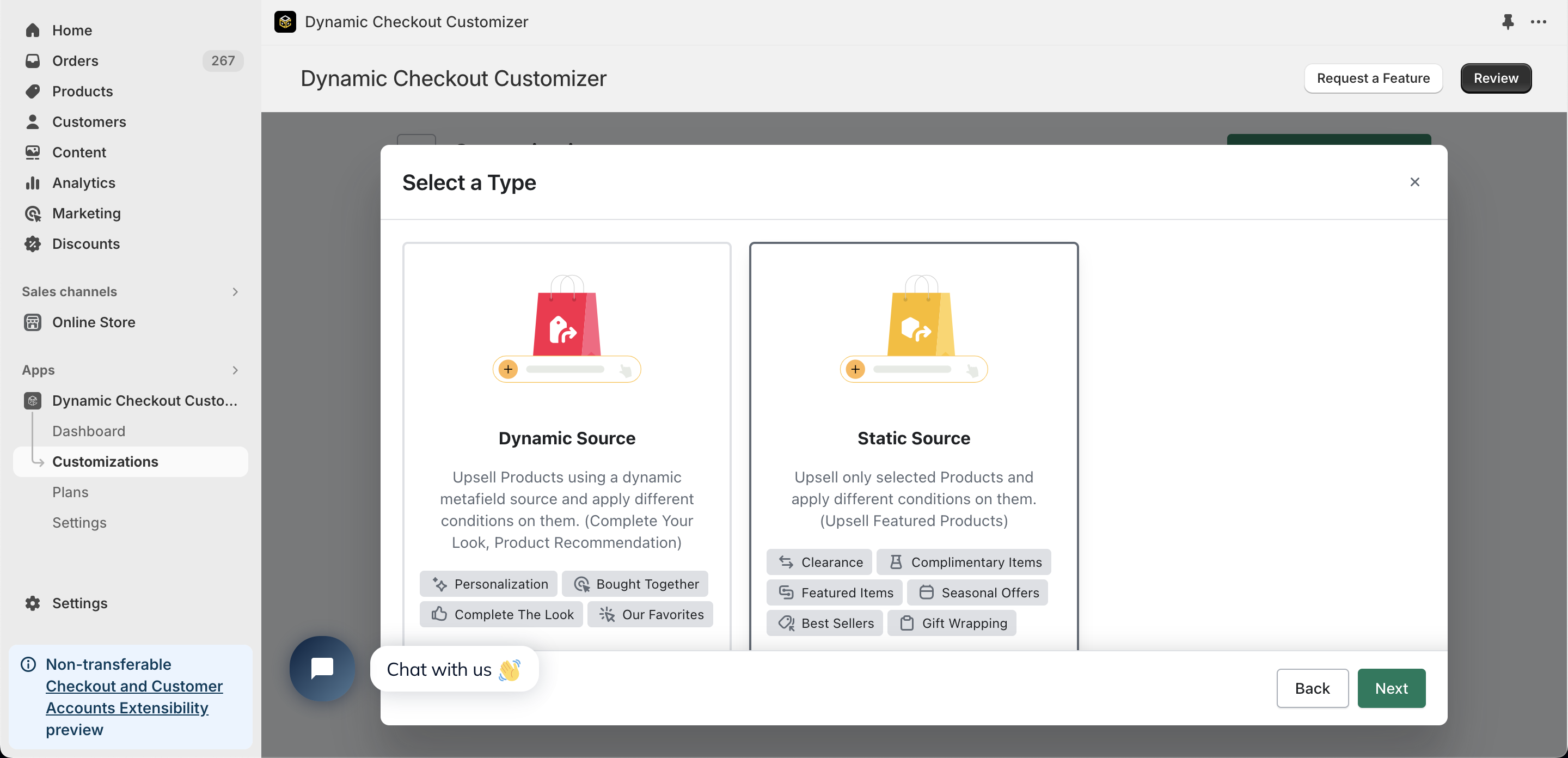Click the Our Favorites tag
1568x758 pixels.
(x=650, y=614)
